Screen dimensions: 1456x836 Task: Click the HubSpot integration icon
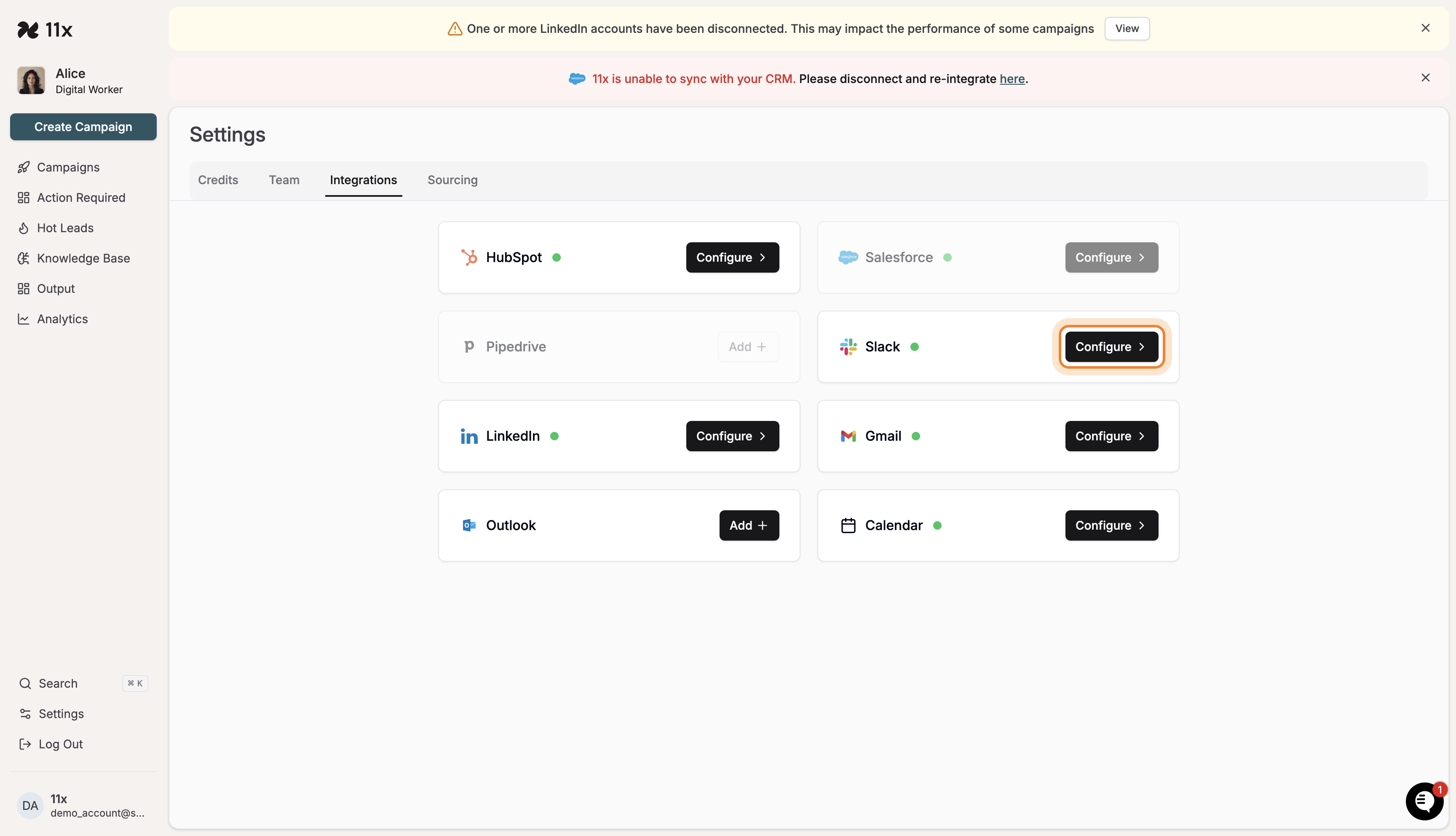pos(470,257)
